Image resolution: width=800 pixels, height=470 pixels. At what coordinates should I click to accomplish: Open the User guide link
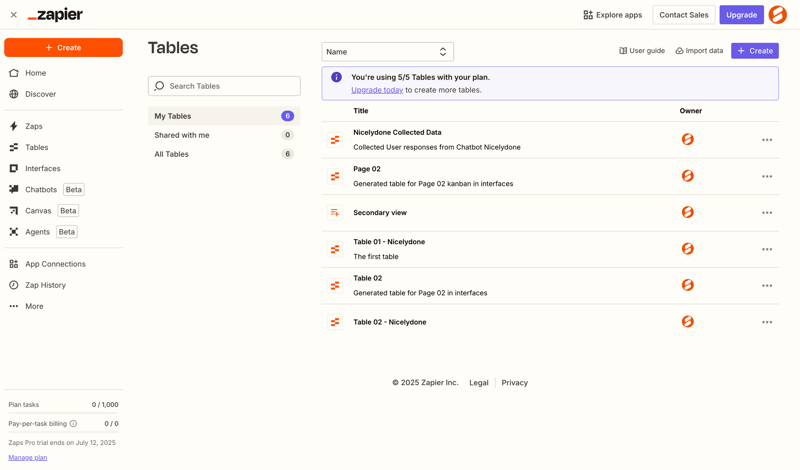(x=642, y=51)
